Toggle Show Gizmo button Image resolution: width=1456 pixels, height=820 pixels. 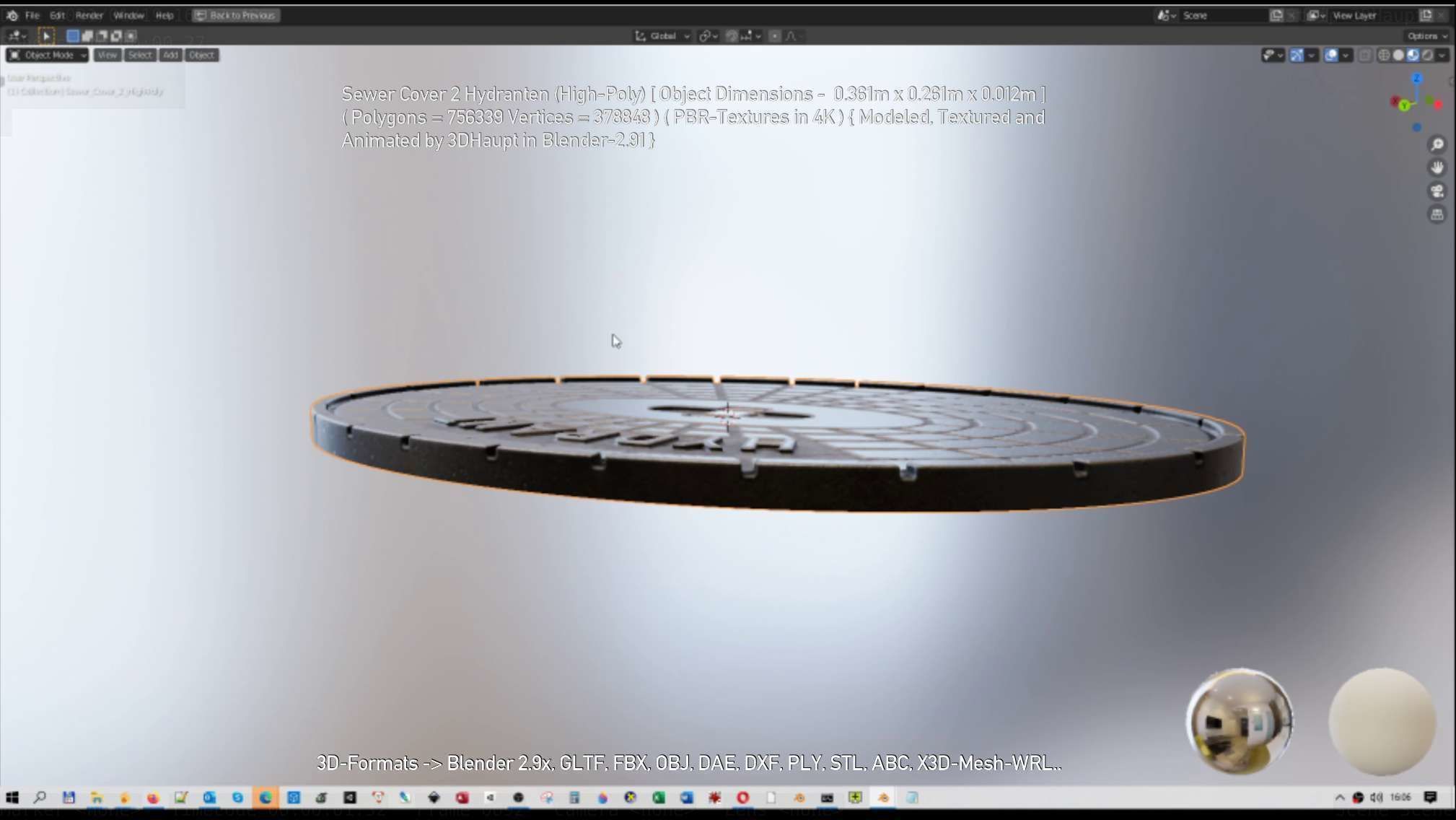pos(1297,55)
